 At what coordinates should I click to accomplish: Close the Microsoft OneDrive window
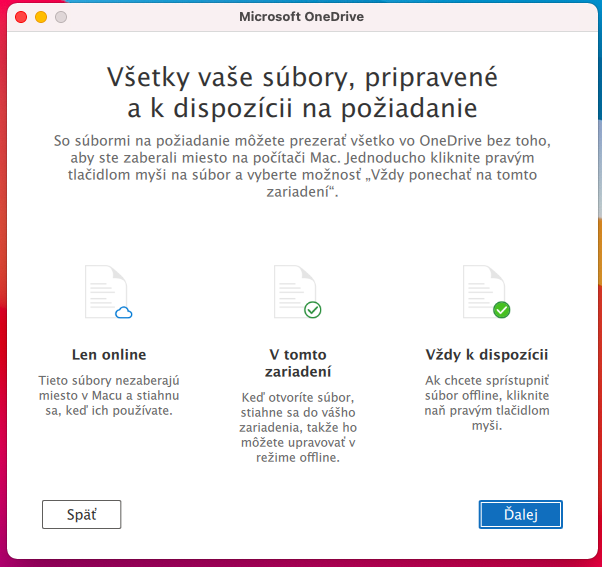tap(21, 17)
